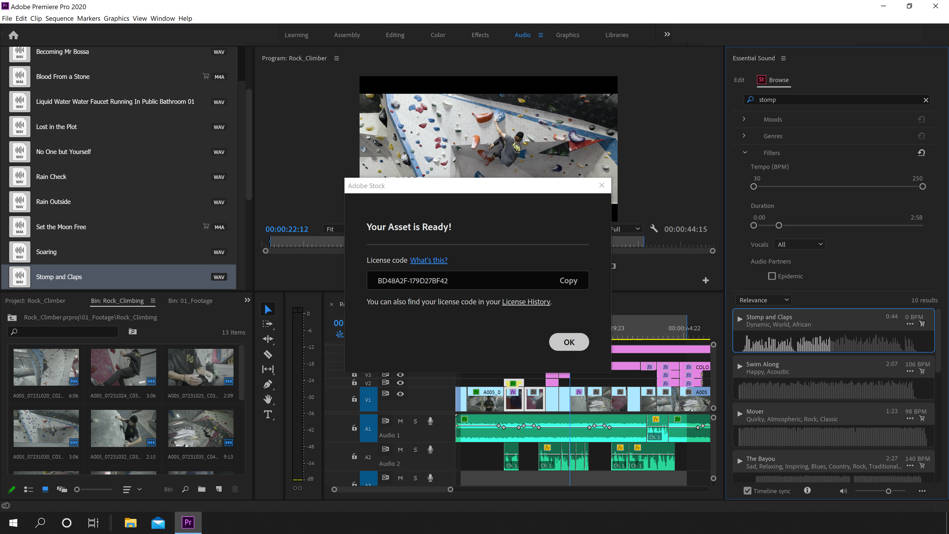Select Stomp and Claps in the bin list

(119, 277)
